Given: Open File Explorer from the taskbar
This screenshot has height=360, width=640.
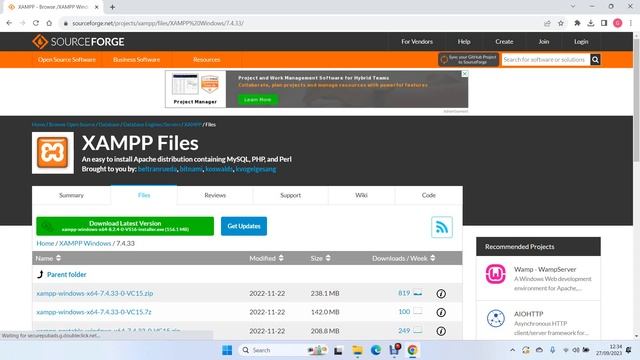Looking at the screenshot, I should pyautogui.click(x=357, y=350).
